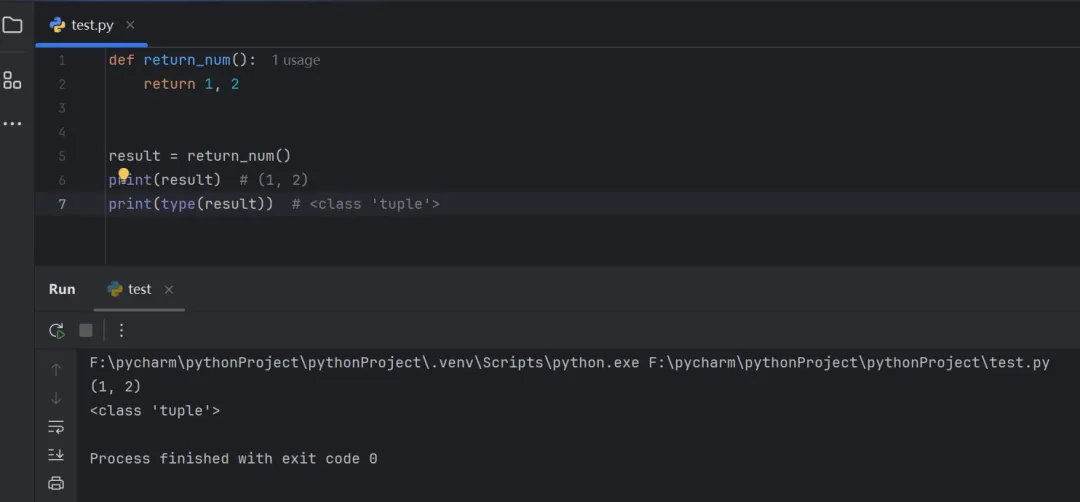Select the test.py editor tab
Screen dimensions: 1080x502
(92, 25)
